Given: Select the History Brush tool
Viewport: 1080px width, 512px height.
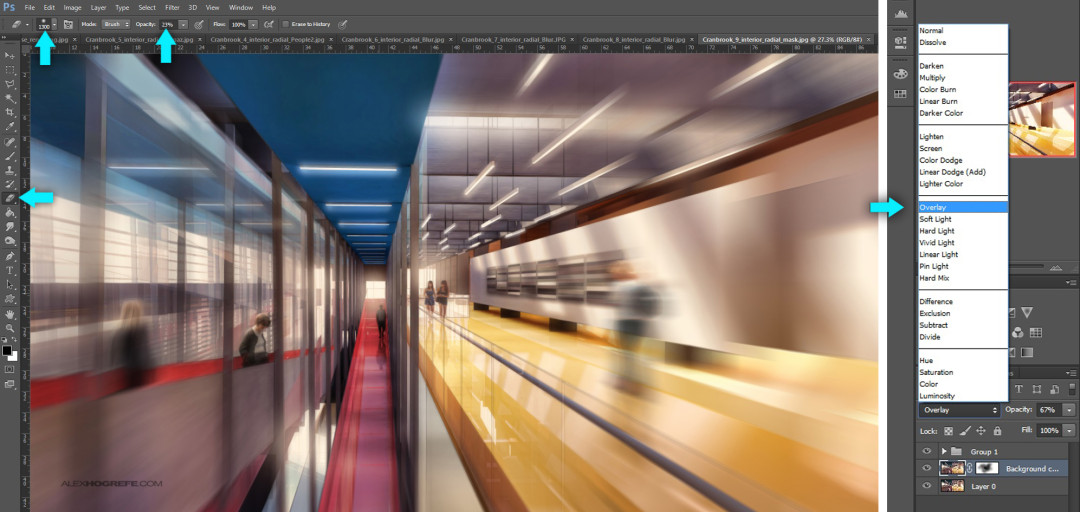Looking at the screenshot, I should pyautogui.click(x=10, y=184).
